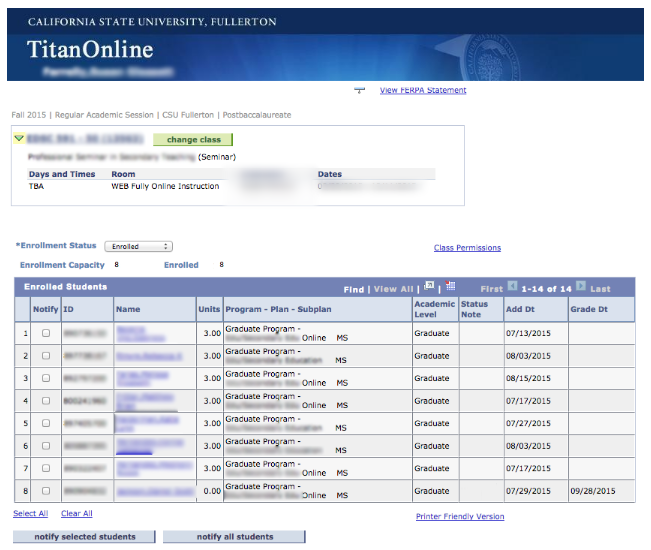Tick the Notify checkbox in row 3
The width and height of the screenshot is (651, 550).
tap(46, 378)
